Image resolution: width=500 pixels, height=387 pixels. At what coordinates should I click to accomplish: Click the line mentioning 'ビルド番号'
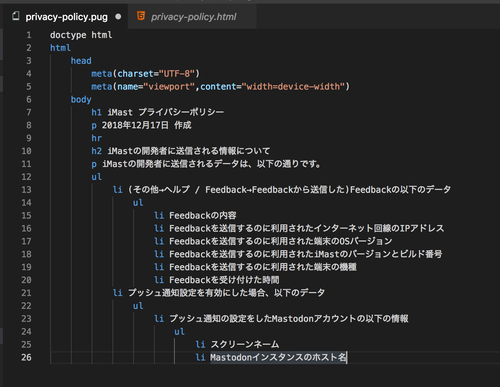(x=298, y=254)
